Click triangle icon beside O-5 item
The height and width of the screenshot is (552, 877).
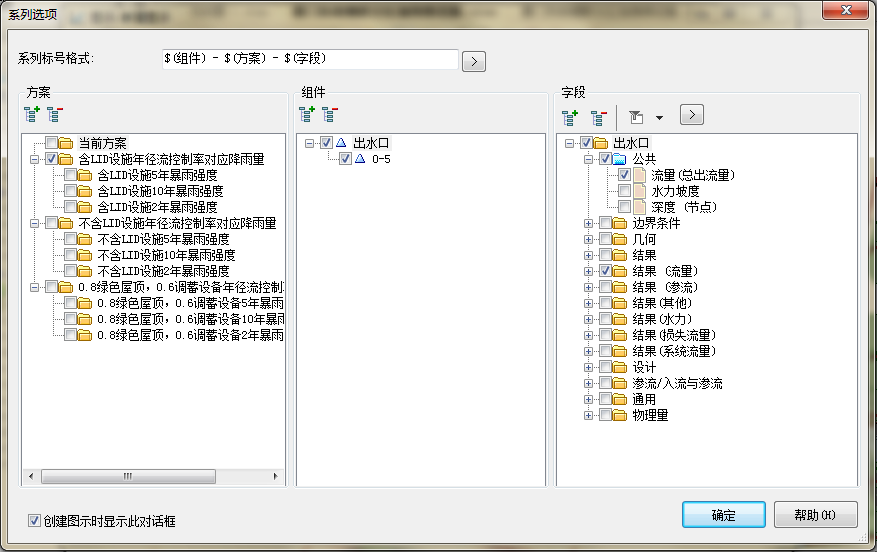[x=360, y=159]
